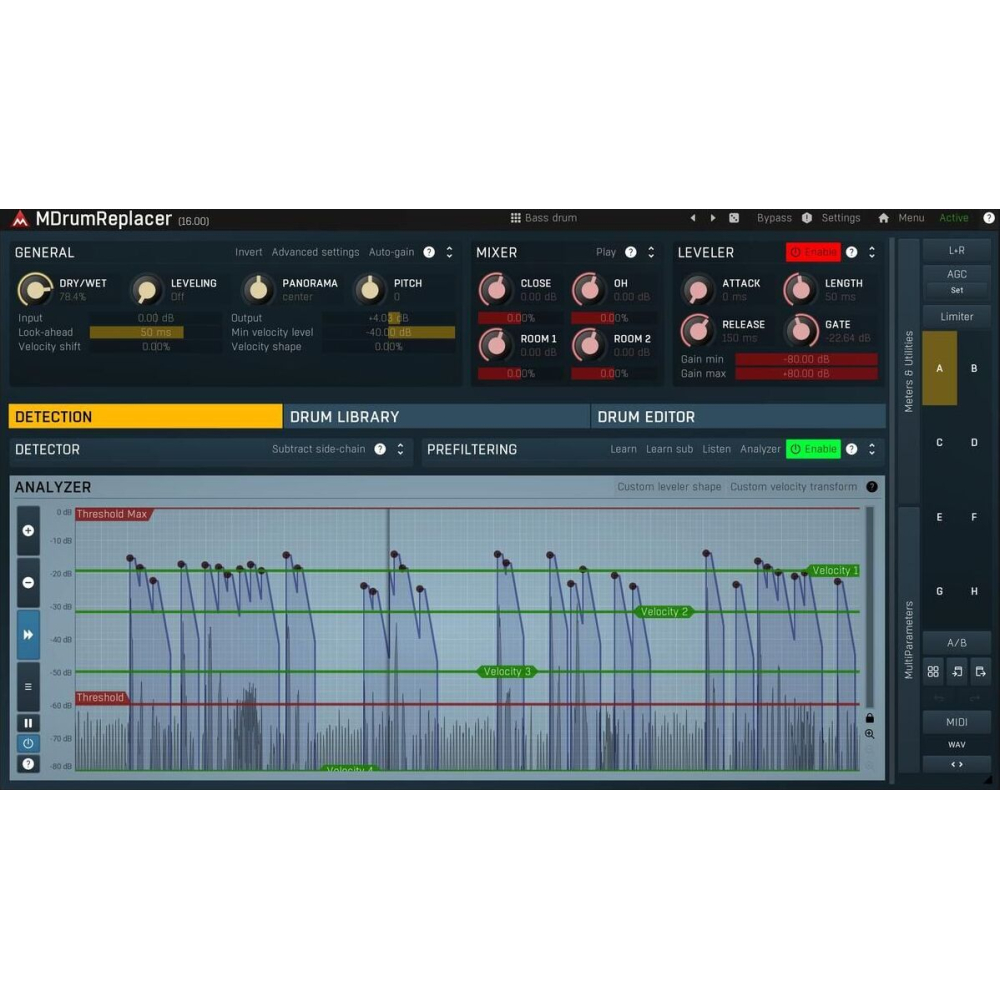Click Active to toggle plugin state
Screen dimensions: 1000x1000
(953, 217)
